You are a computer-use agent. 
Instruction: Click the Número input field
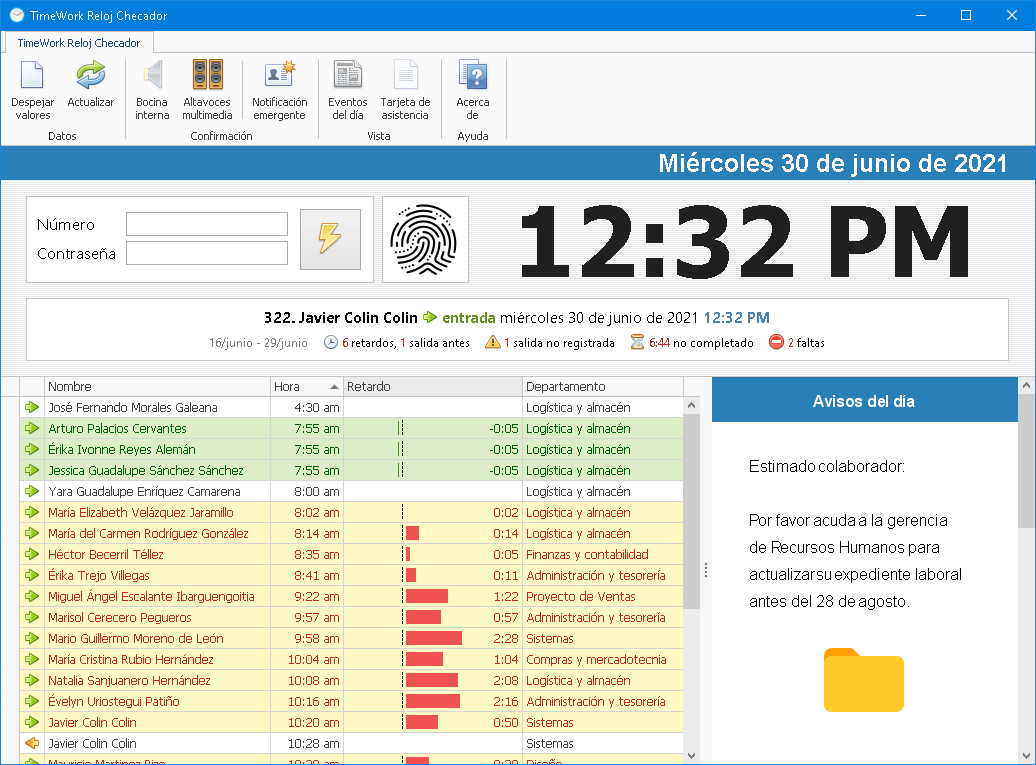207,224
